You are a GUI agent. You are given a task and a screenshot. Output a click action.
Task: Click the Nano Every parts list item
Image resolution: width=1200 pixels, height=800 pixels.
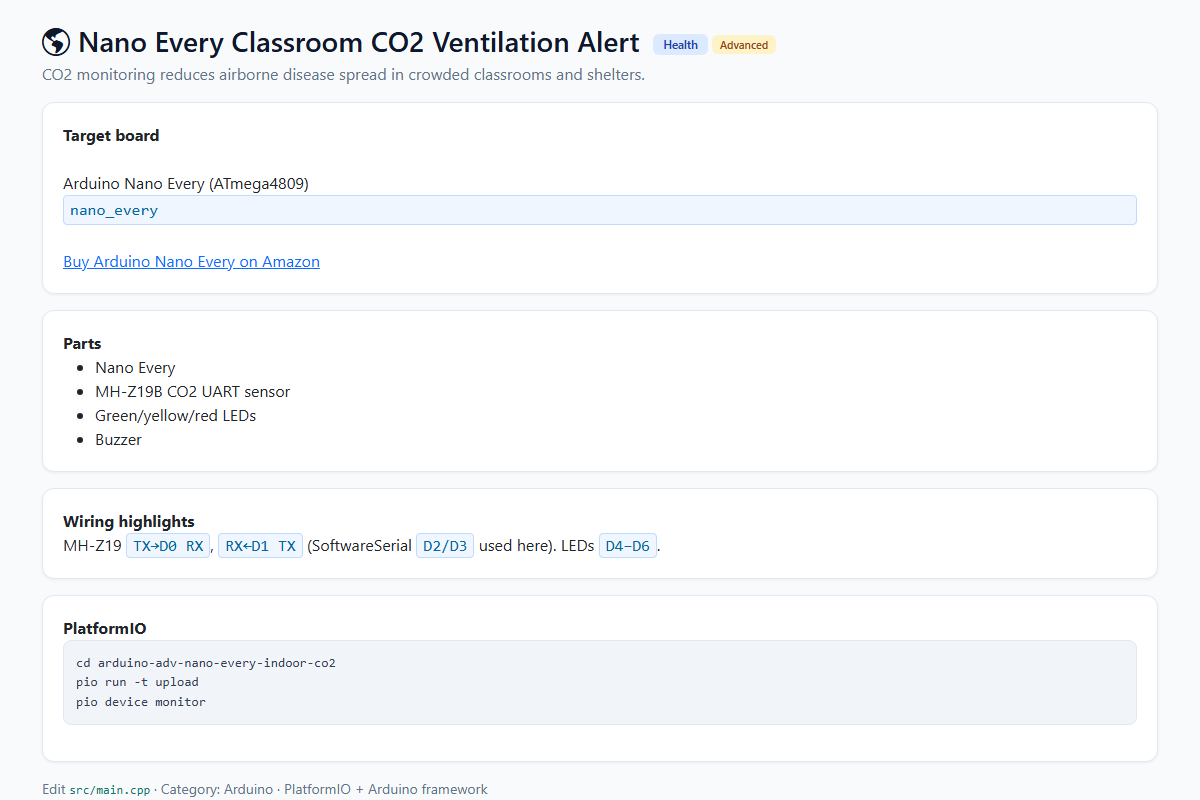point(135,368)
